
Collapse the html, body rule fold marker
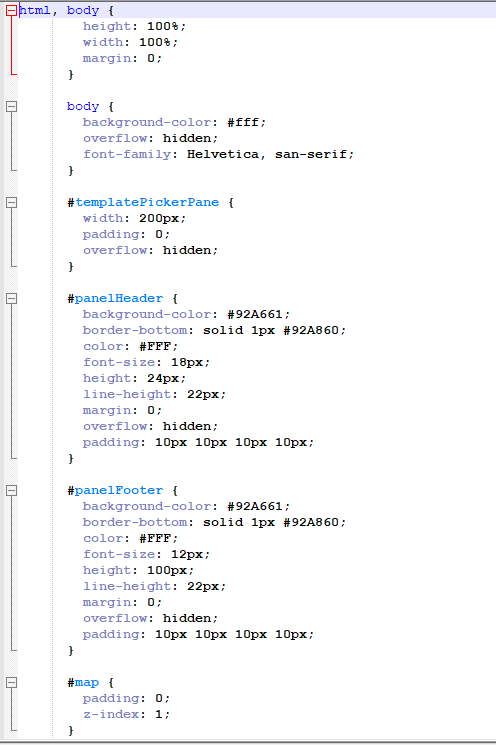(11, 10)
